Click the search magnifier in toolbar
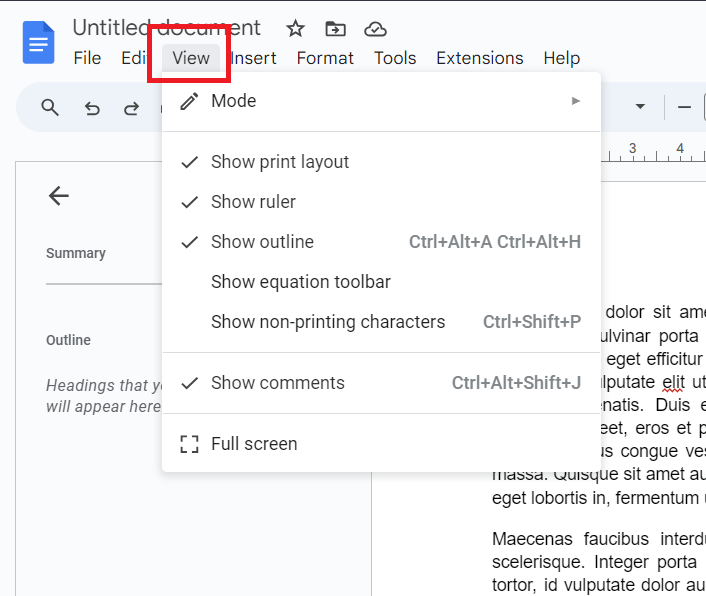Image resolution: width=706 pixels, height=596 pixels. 50,108
